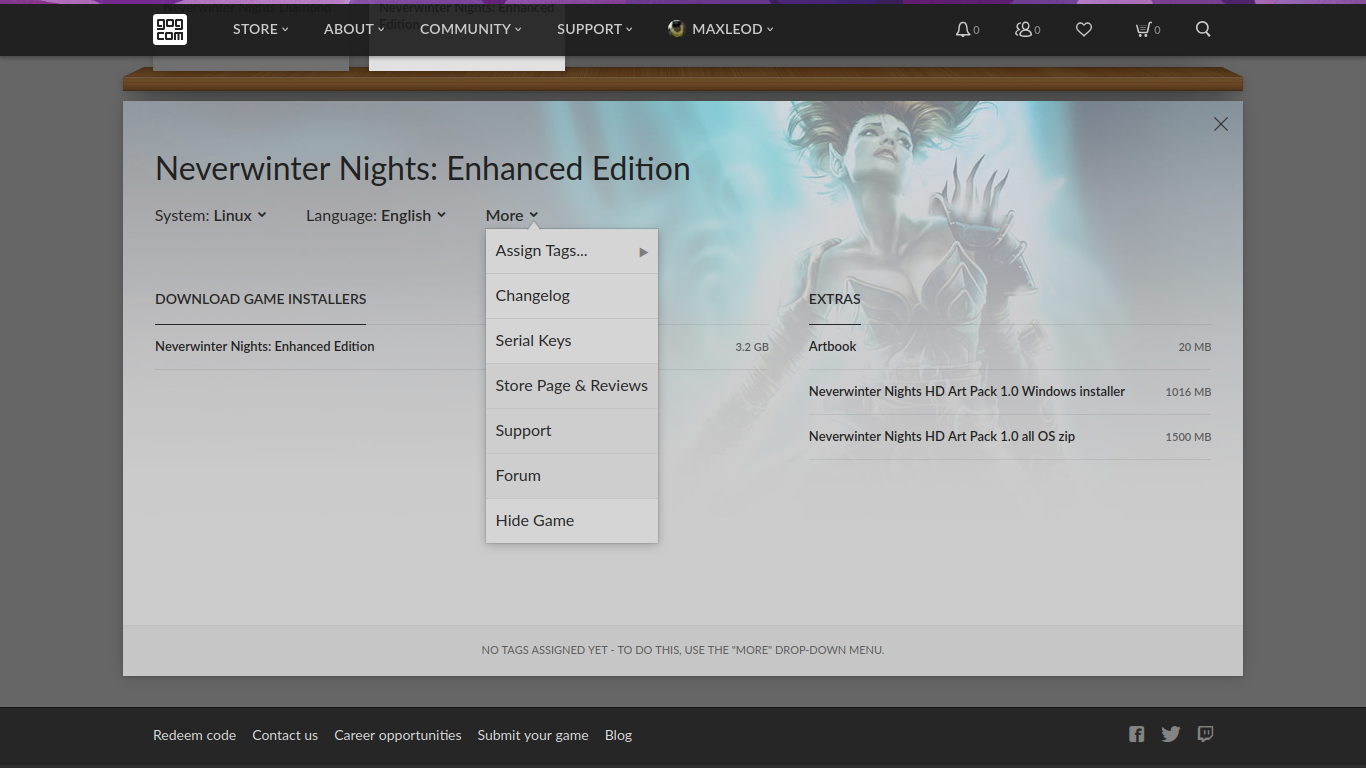Click the EXTRAS heading
The height and width of the screenshot is (768, 1366).
point(835,299)
